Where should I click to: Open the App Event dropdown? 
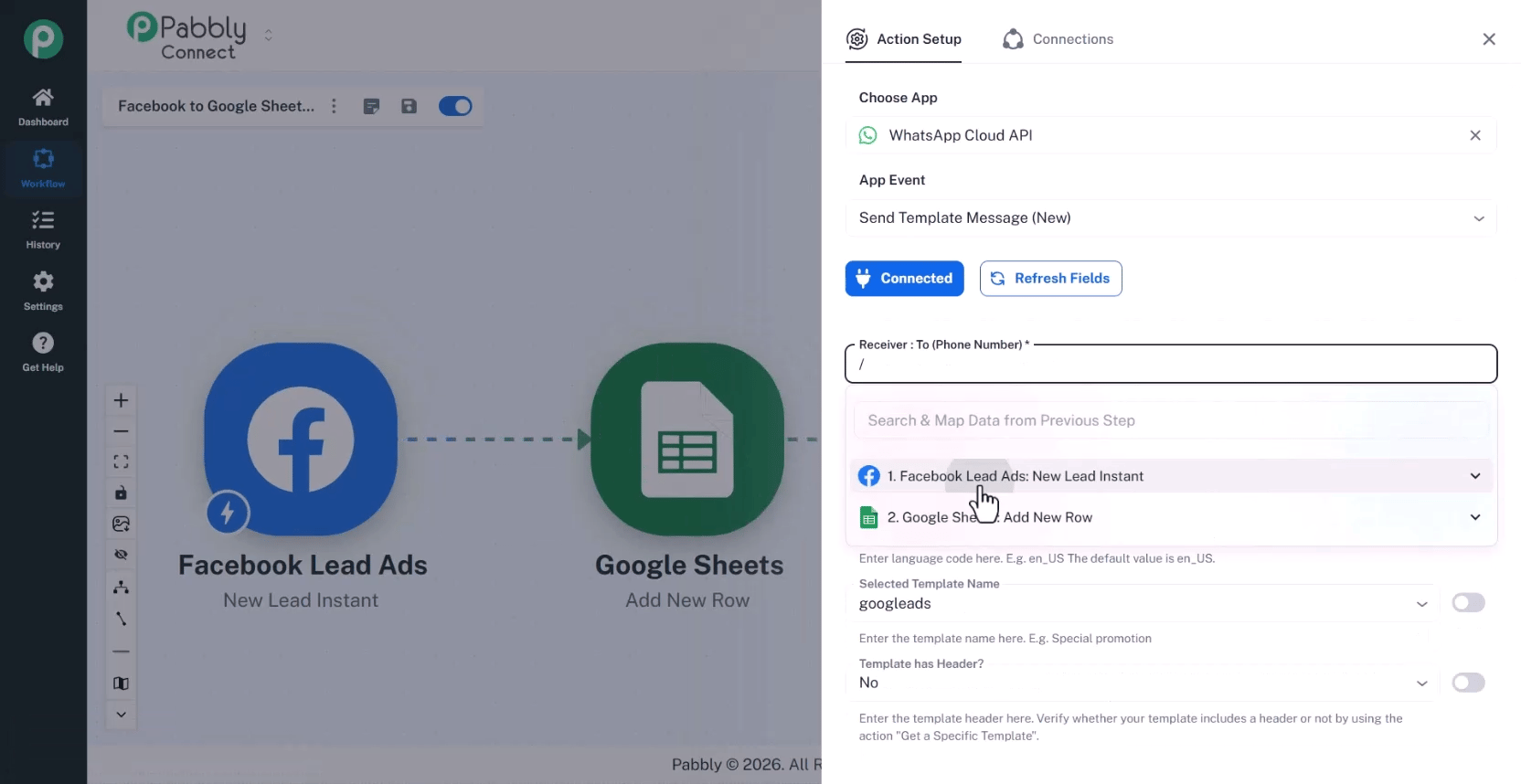[1171, 218]
